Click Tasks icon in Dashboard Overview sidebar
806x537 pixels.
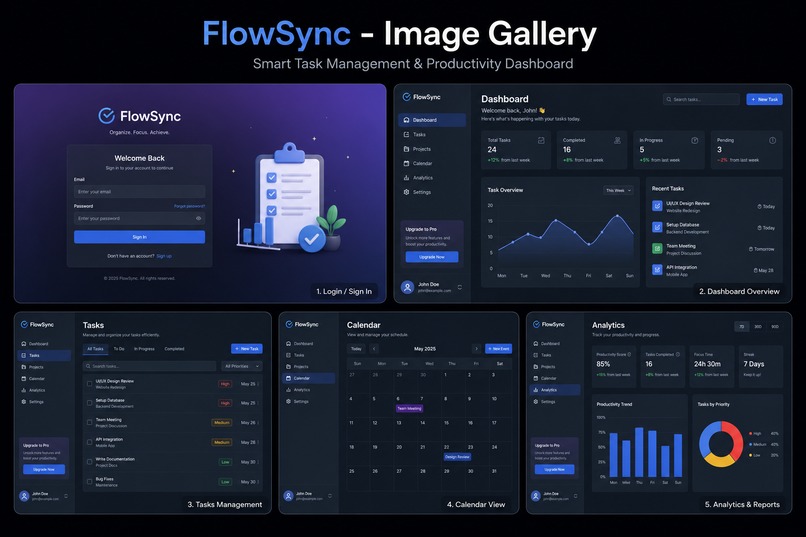point(407,134)
